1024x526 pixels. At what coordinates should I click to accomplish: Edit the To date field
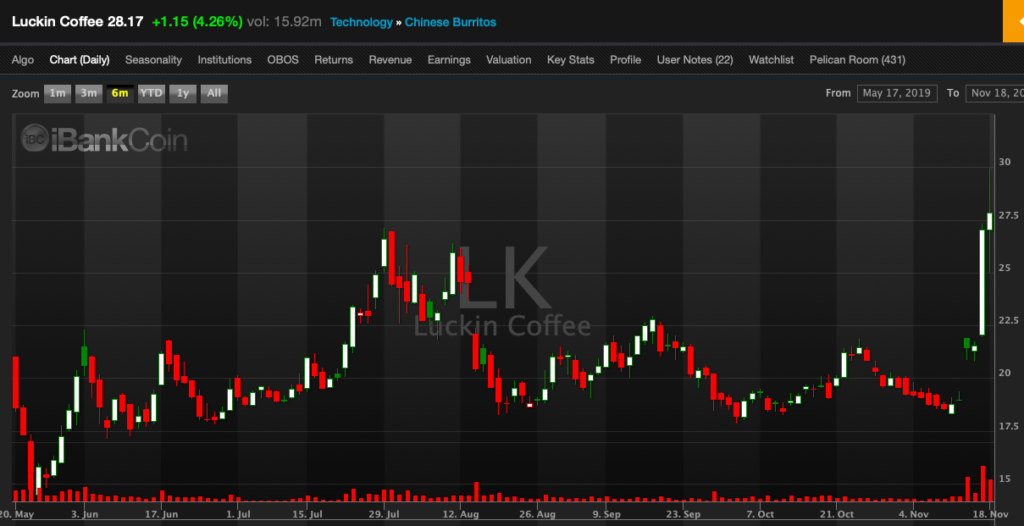coord(995,93)
